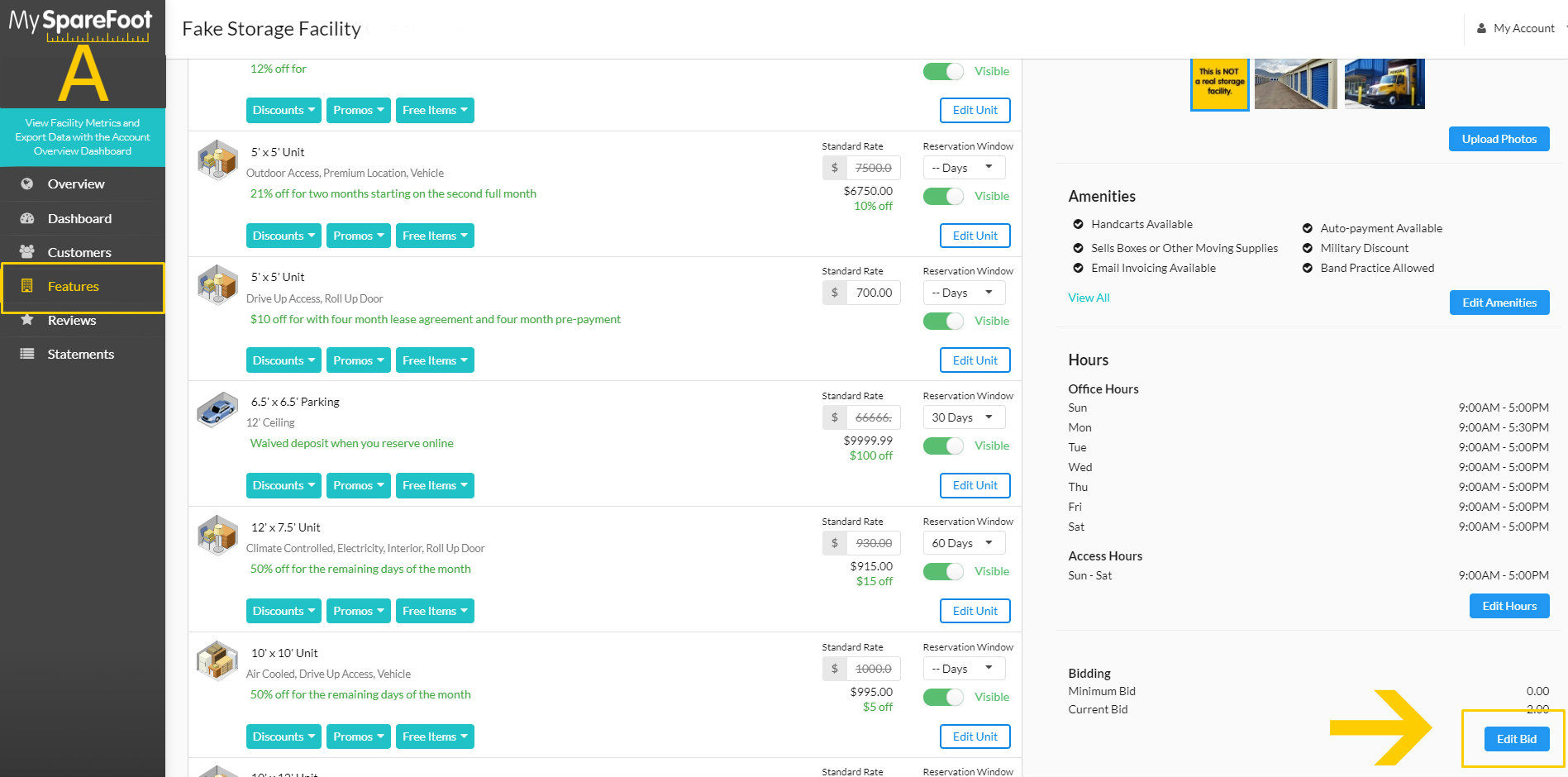Click the Reviews star icon in sidebar

[27, 320]
